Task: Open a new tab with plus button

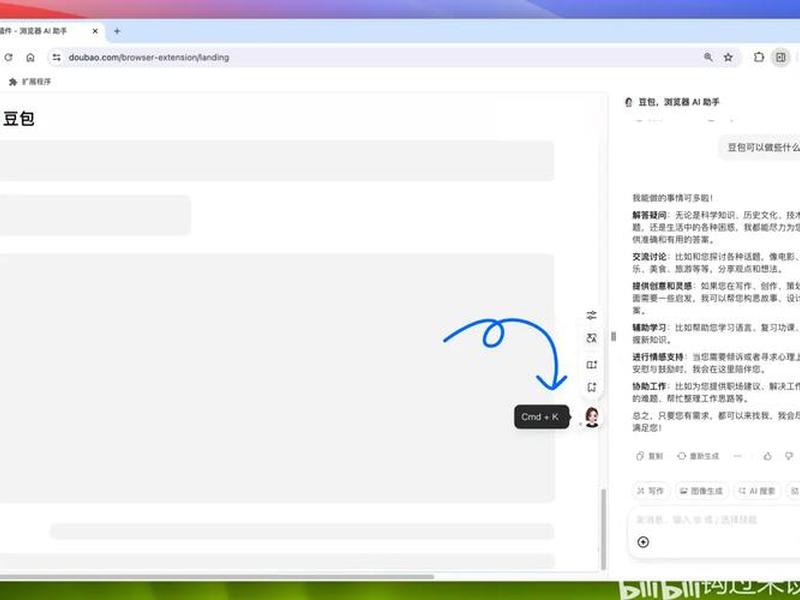Action: click(x=117, y=31)
